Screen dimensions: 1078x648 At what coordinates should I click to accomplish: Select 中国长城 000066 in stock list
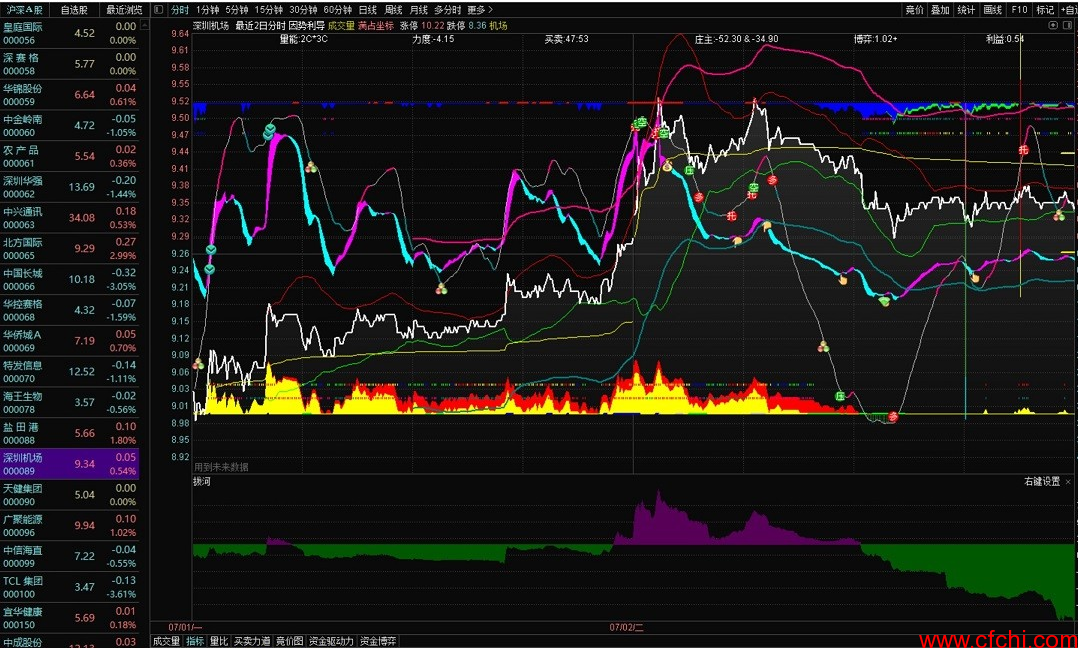[69, 279]
